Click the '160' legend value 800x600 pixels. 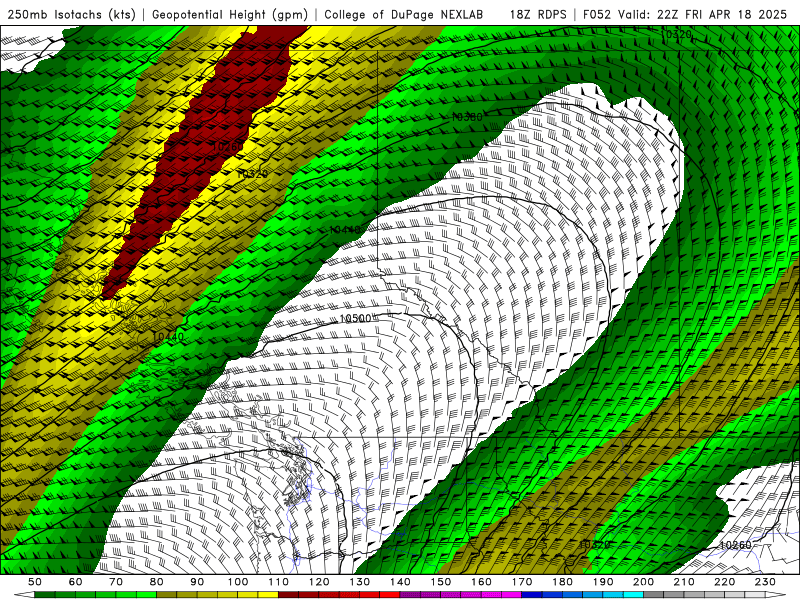click(482, 582)
